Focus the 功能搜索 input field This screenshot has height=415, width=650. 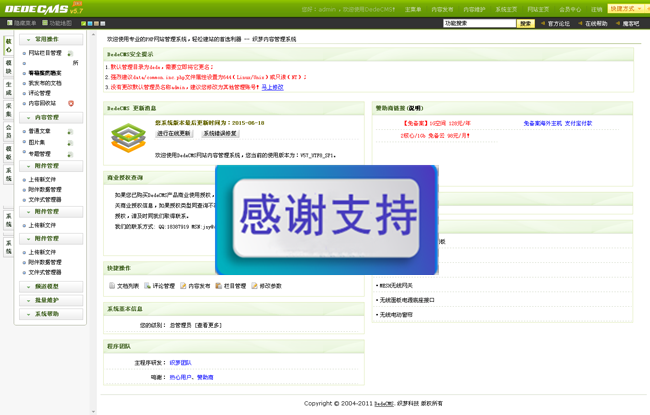click(x=480, y=24)
